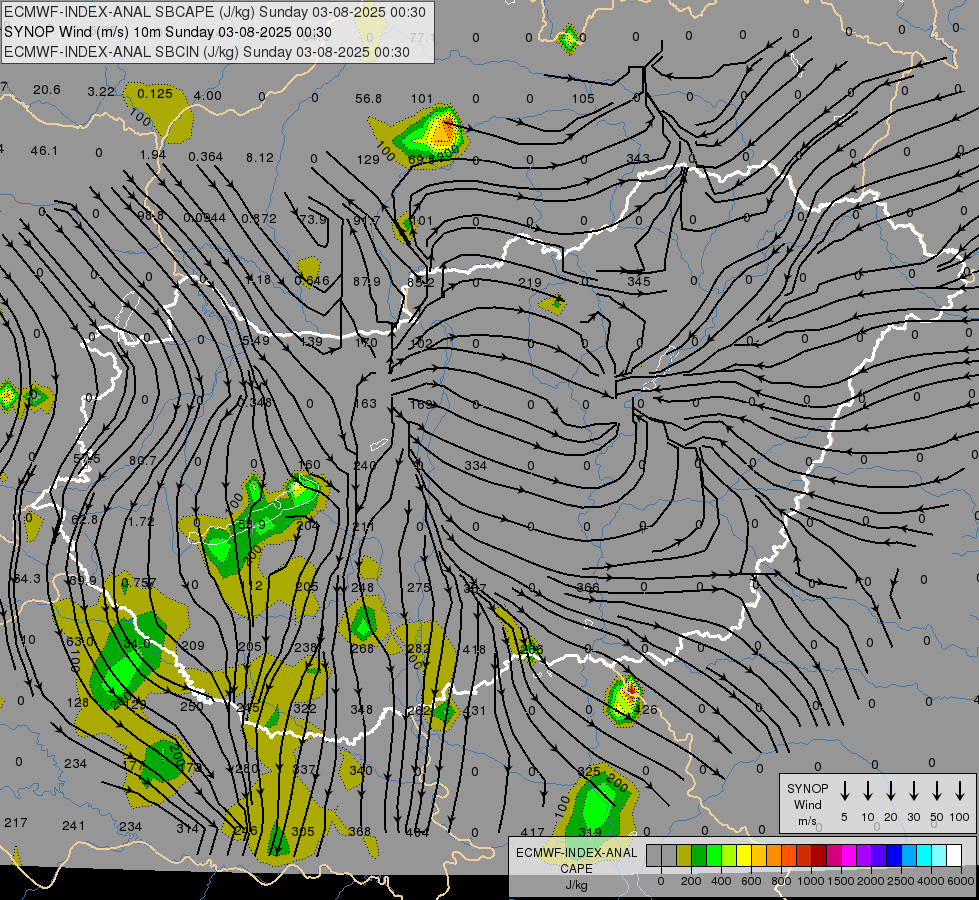The width and height of the screenshot is (979, 900).
Task: Select the SBCIN title line
Action: [x=207, y=52]
